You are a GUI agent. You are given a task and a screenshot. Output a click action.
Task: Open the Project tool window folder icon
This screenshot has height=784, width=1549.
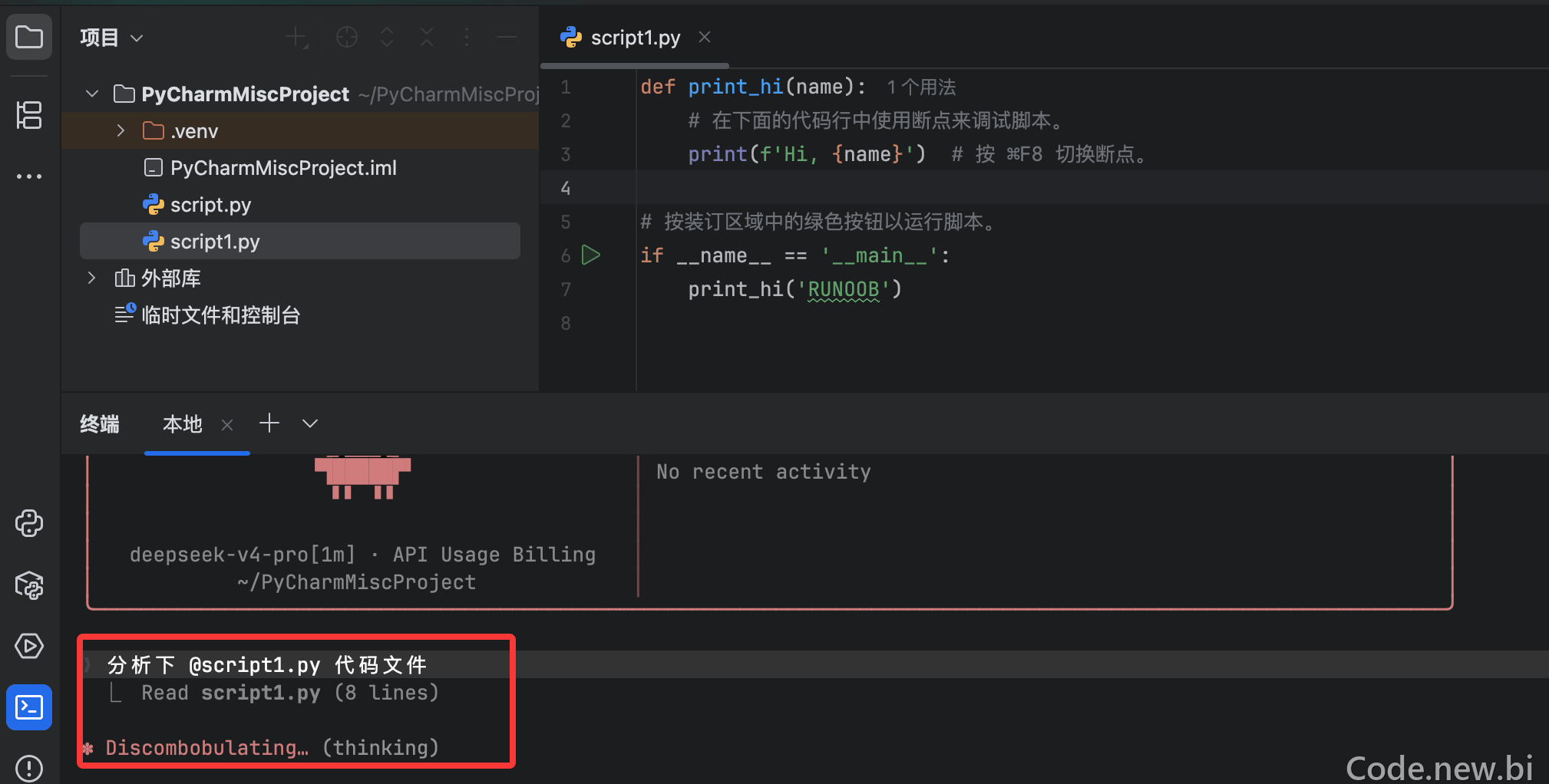pyautogui.click(x=29, y=36)
